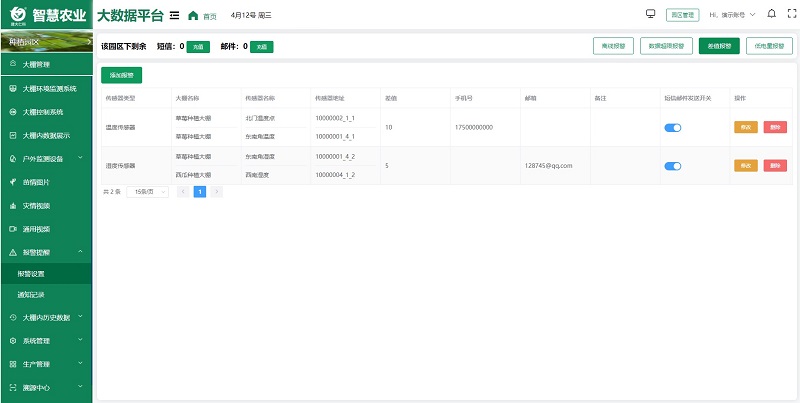Image resolution: width=800 pixels, height=403 pixels.
Task: Toggle SMS/email switch for 湿度传感器 row
Action: tap(673, 166)
